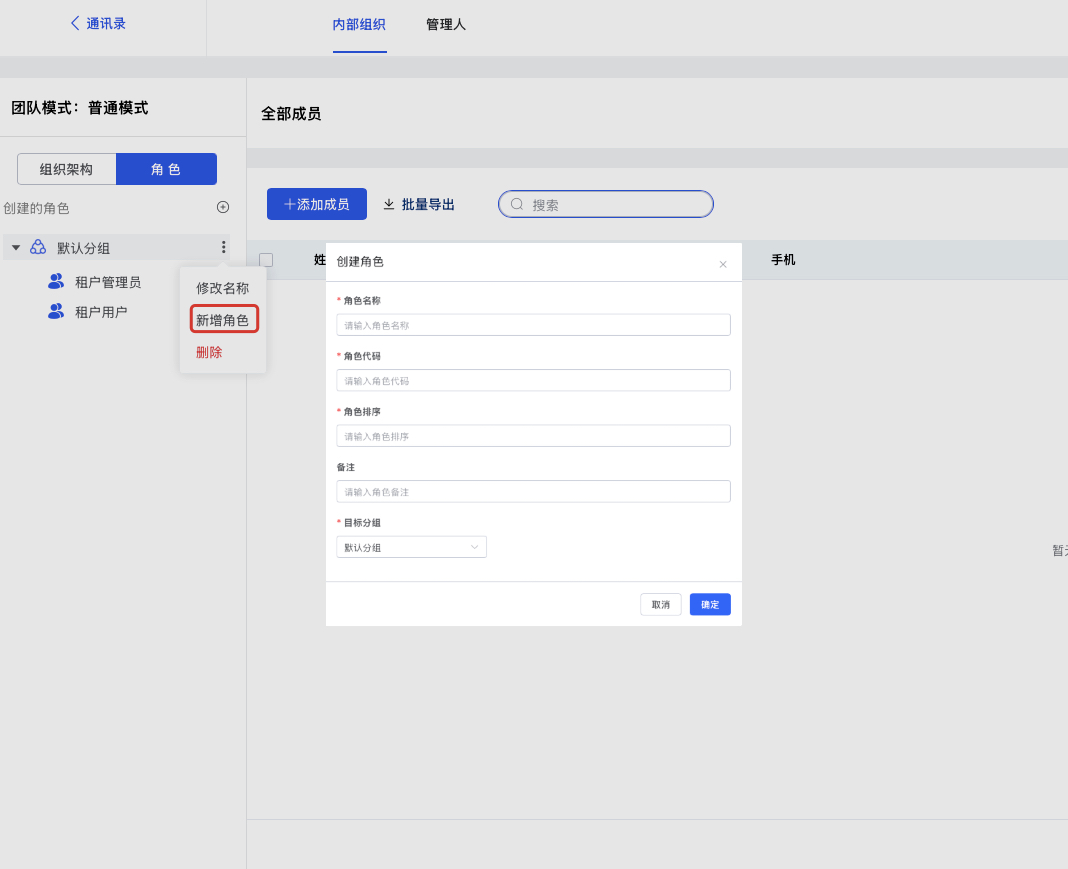
Task: Switch to 组织架构 view
Action: [66, 169]
